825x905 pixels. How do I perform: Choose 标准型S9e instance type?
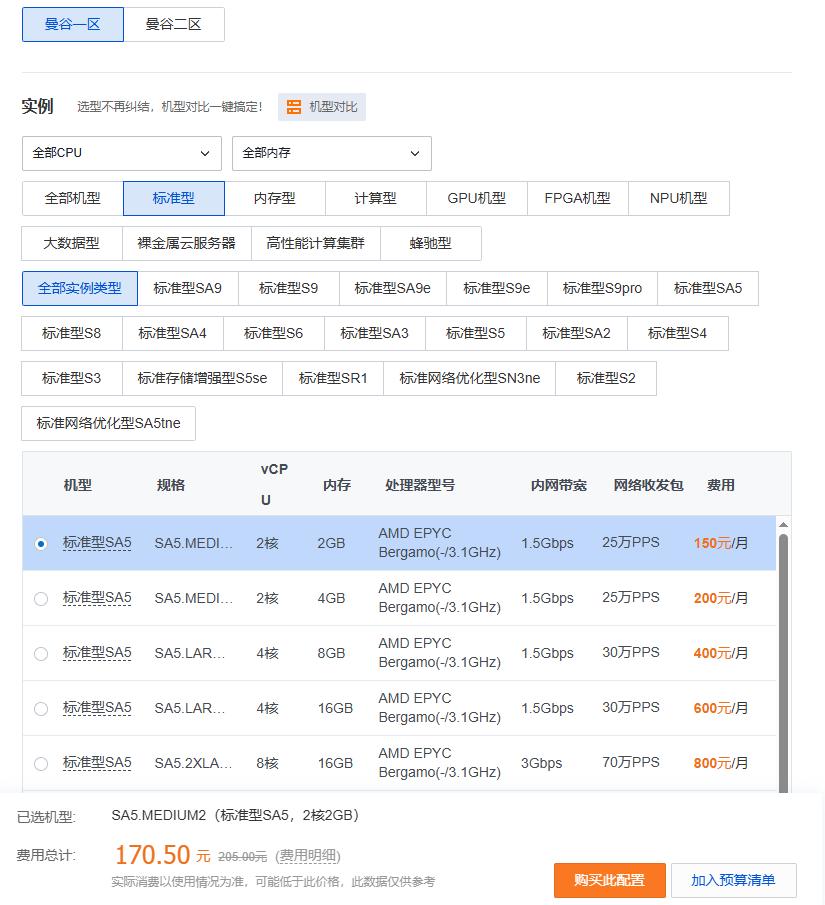pos(497,288)
